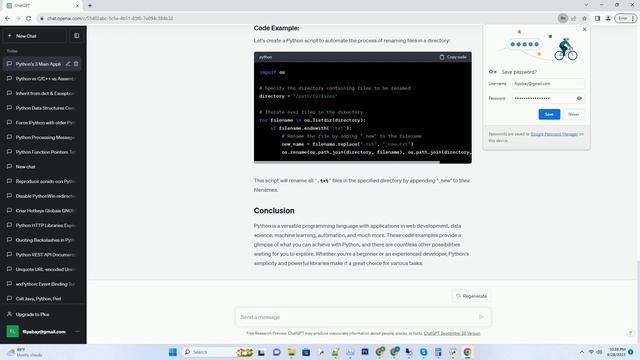Open File Explorer from the taskbar
Screen dimensions: 640x360
(x=291, y=352)
